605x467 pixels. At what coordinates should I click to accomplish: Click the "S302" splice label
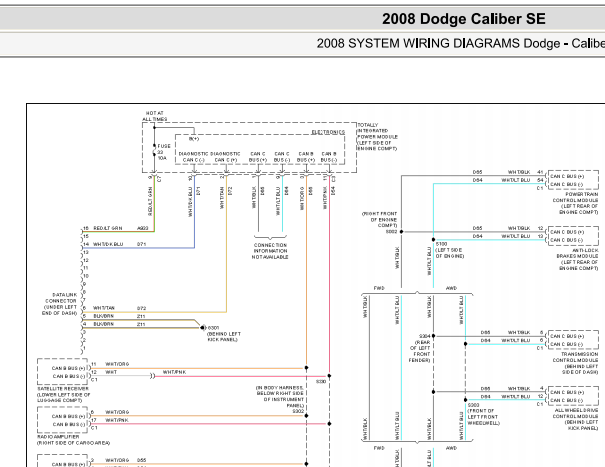[298, 411]
